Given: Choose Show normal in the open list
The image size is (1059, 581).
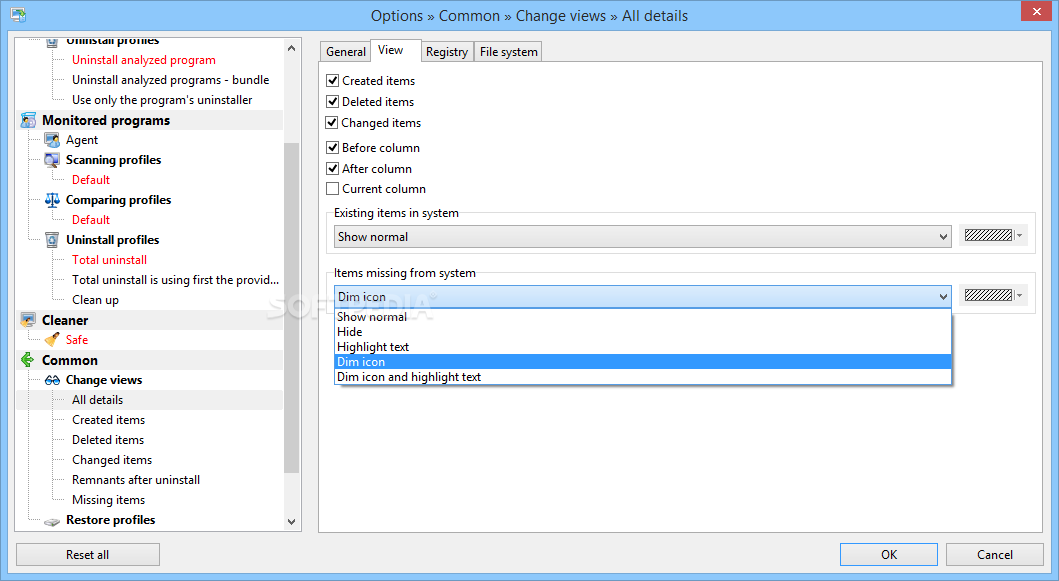Looking at the screenshot, I should pos(642,317).
